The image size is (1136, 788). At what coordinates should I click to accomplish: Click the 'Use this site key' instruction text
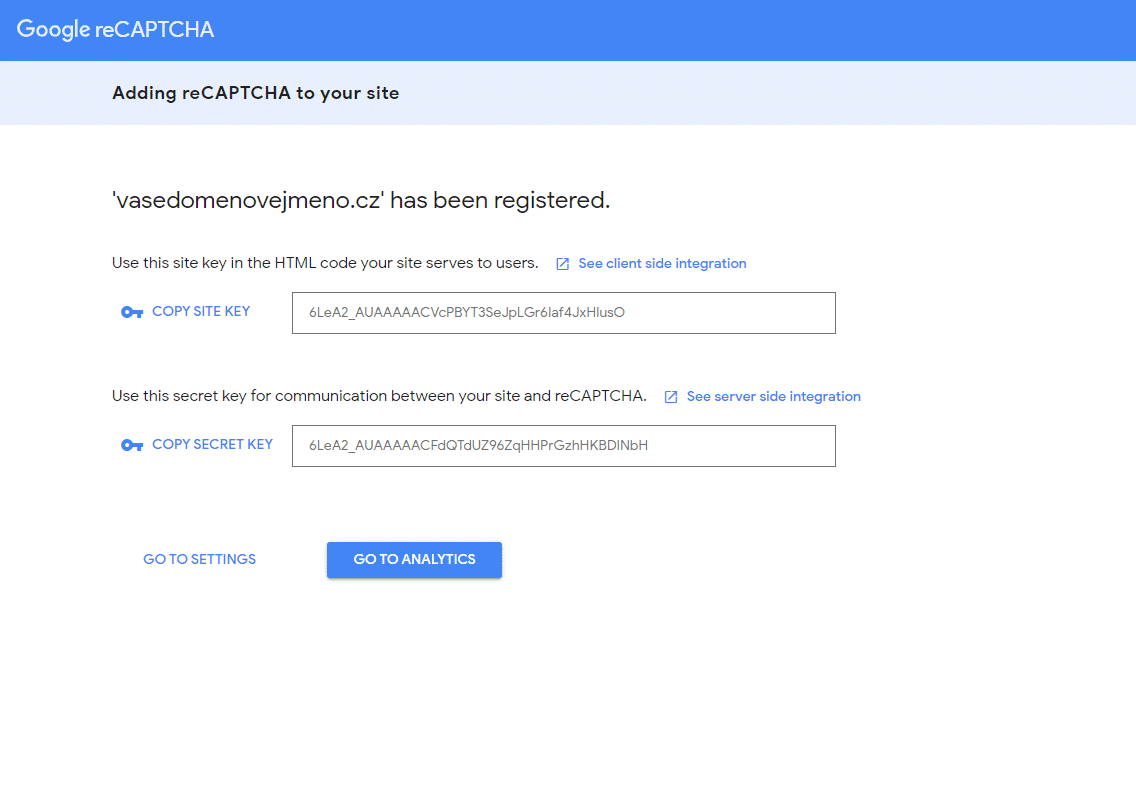pyautogui.click(x=325, y=263)
